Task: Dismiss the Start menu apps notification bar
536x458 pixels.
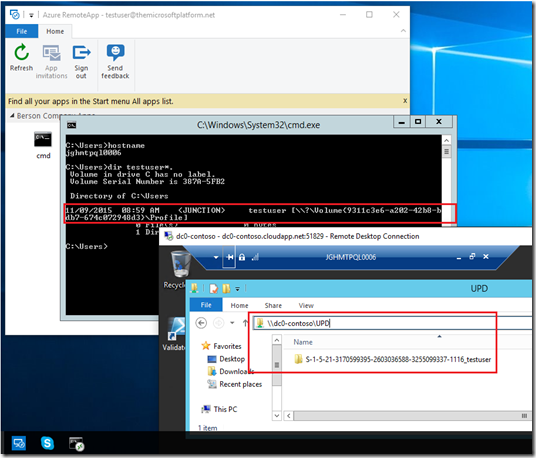Action: point(405,101)
